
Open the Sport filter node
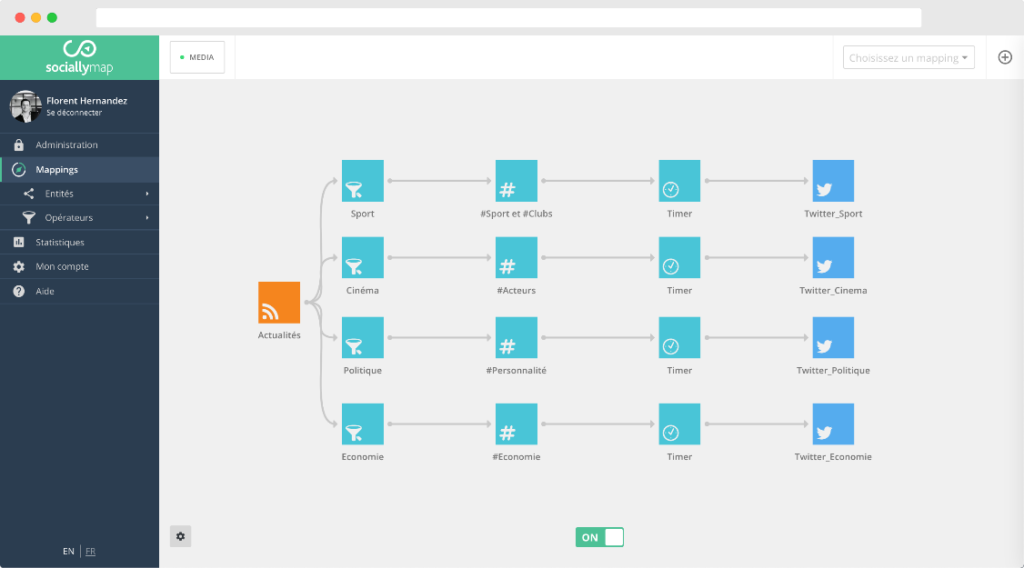tap(362, 181)
